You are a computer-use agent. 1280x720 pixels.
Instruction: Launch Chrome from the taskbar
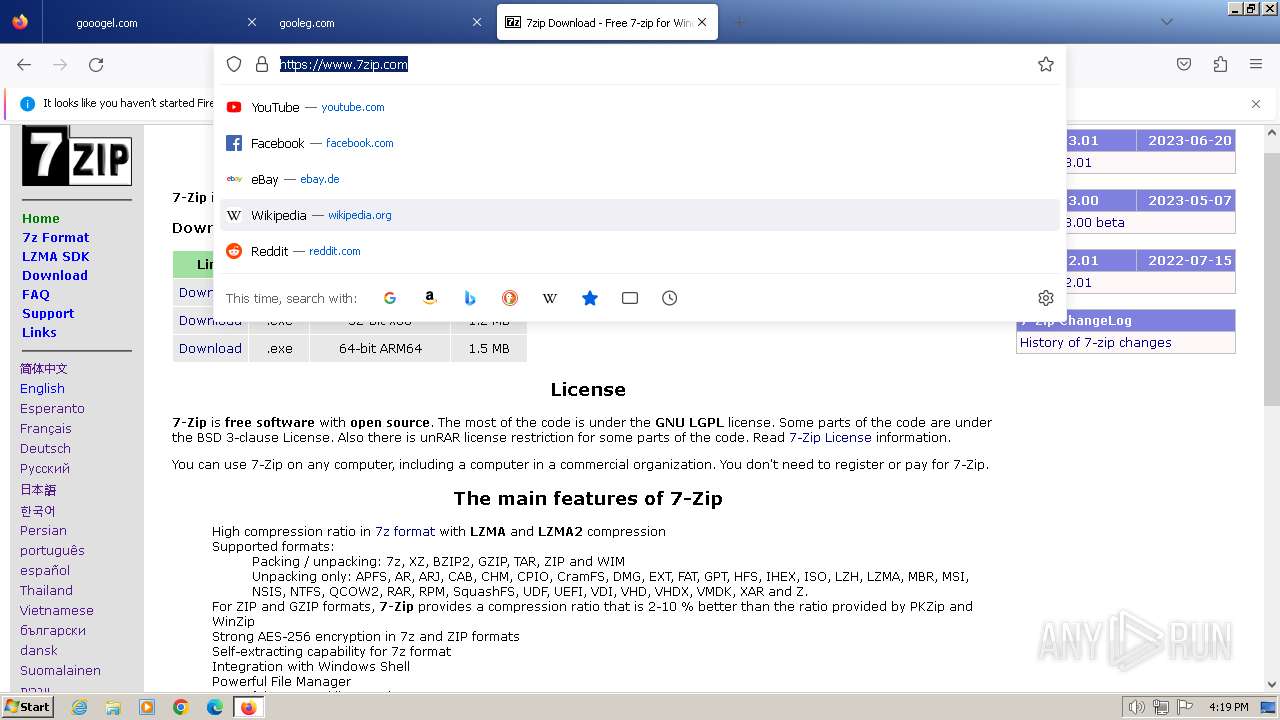point(181,707)
